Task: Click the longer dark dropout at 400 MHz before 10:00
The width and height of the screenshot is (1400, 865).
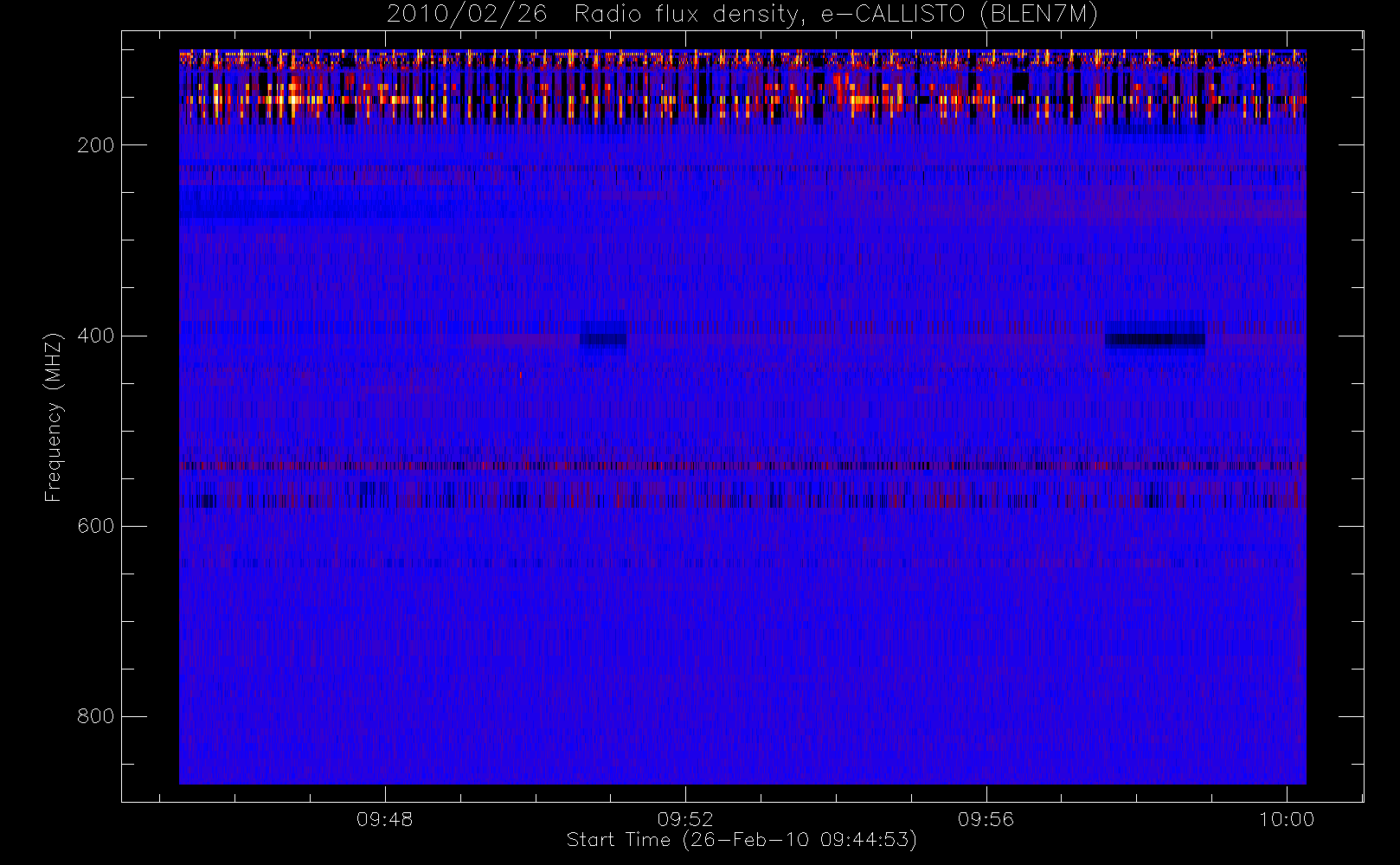Action: (x=1155, y=339)
